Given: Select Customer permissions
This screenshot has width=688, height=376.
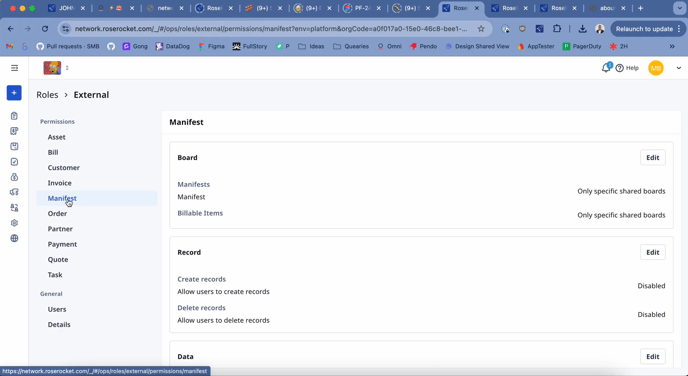Looking at the screenshot, I should pyautogui.click(x=64, y=168).
